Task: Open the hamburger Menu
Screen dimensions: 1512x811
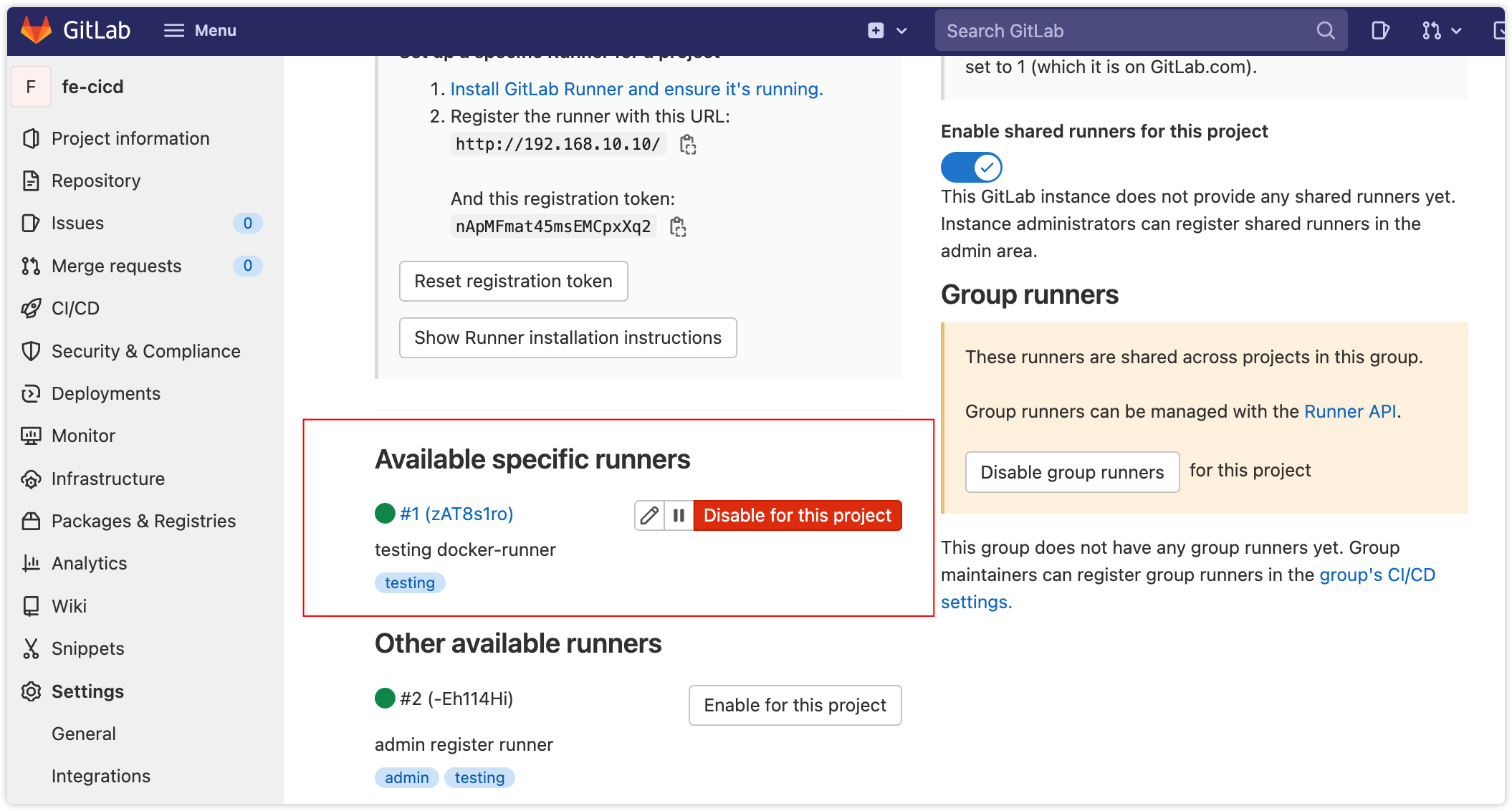Action: coord(200,30)
